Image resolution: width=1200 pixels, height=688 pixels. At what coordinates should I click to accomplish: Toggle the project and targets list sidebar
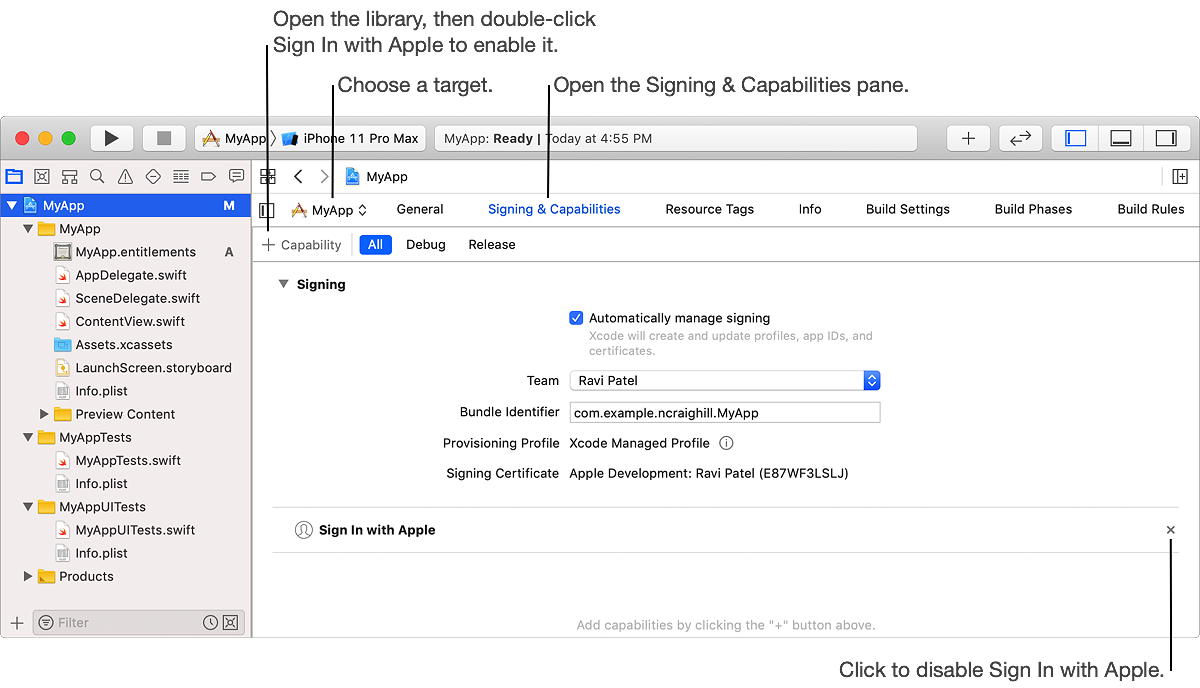(267, 211)
